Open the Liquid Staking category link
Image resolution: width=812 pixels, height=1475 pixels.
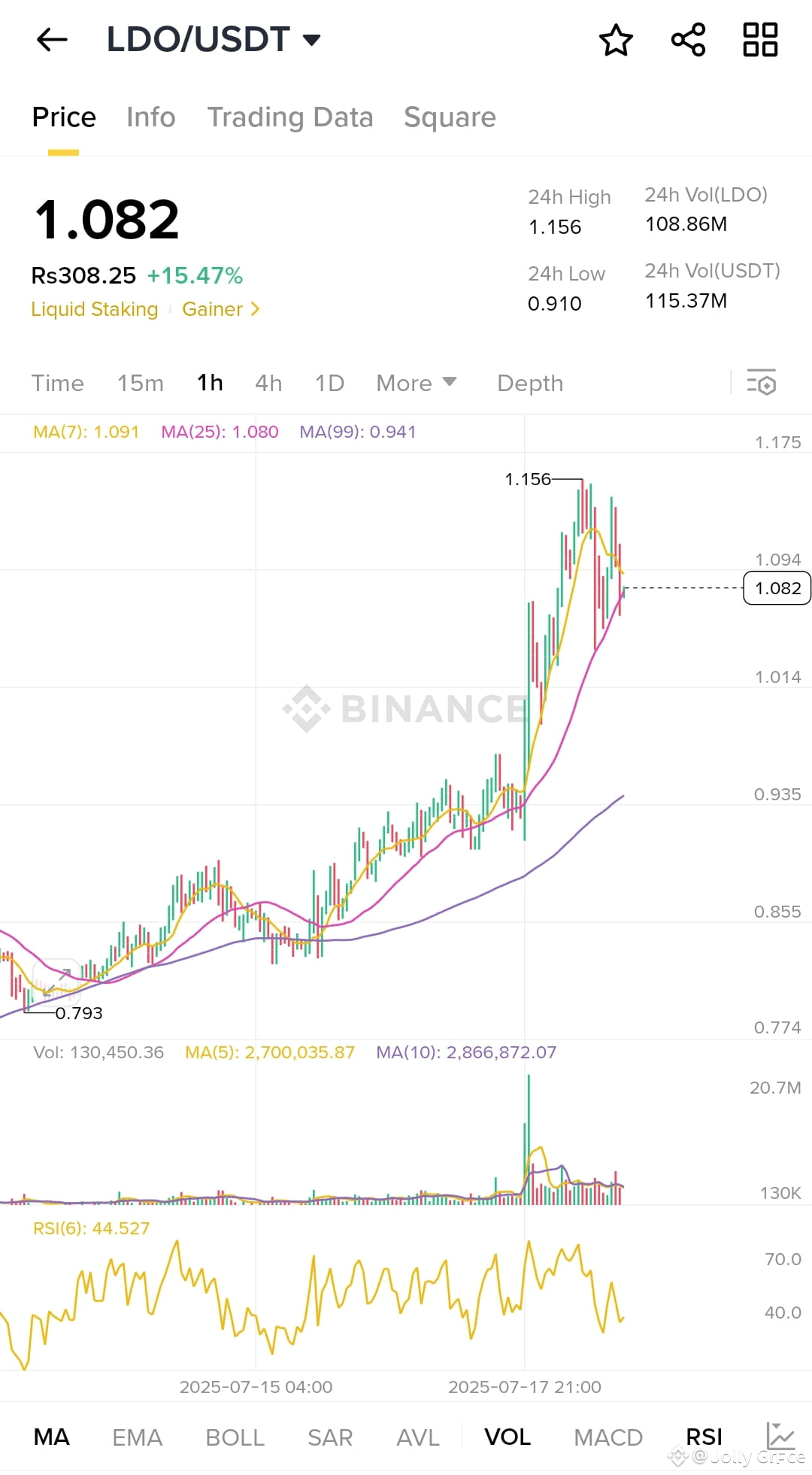(x=95, y=309)
